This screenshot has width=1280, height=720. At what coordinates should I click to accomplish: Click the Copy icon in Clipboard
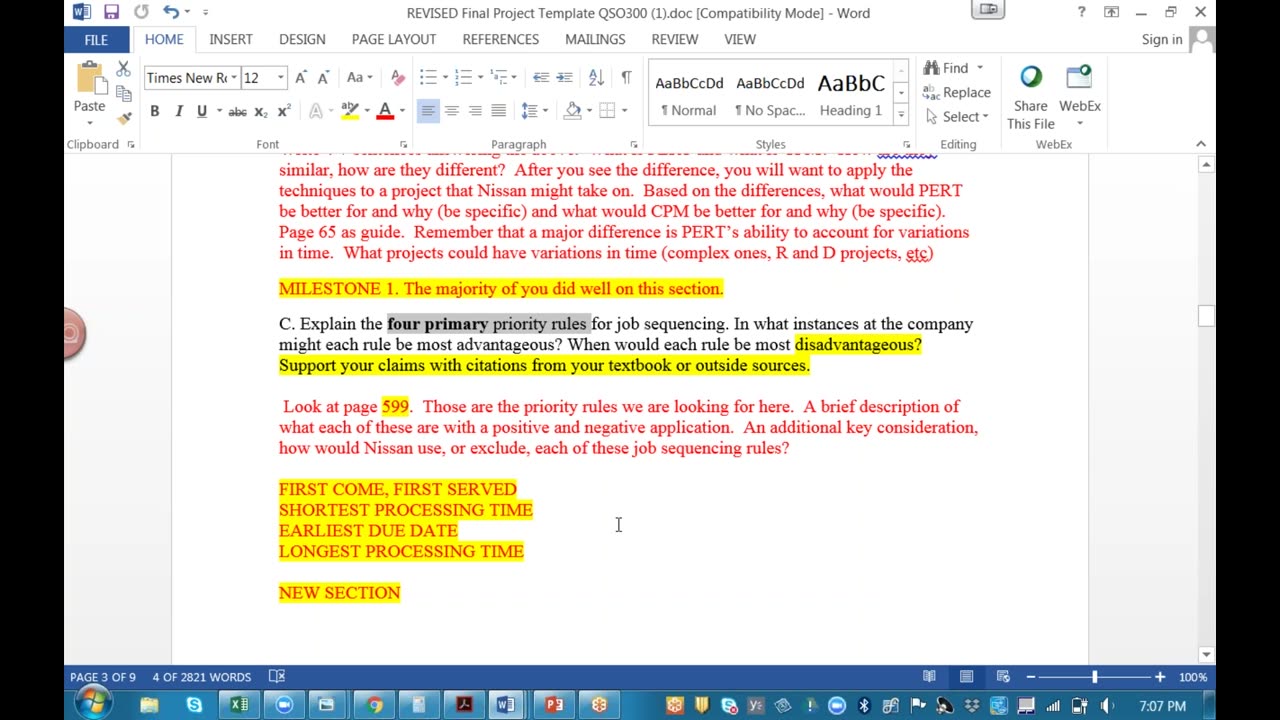(x=123, y=93)
